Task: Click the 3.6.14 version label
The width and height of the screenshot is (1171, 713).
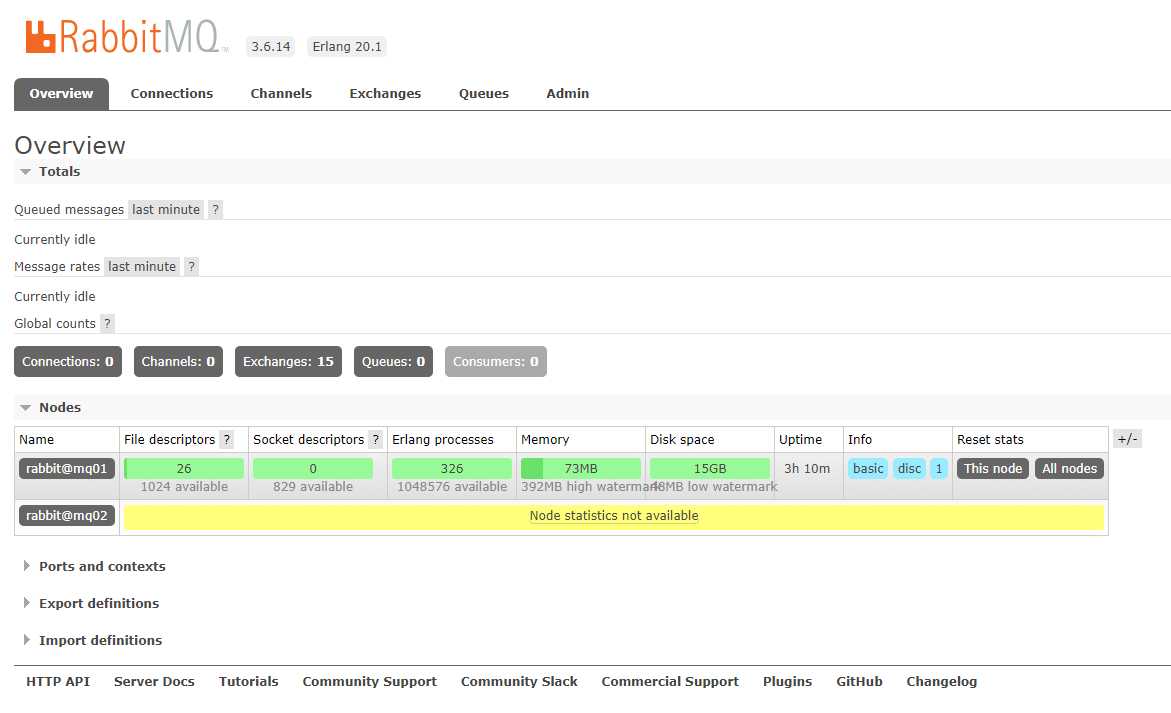Action: coord(270,46)
